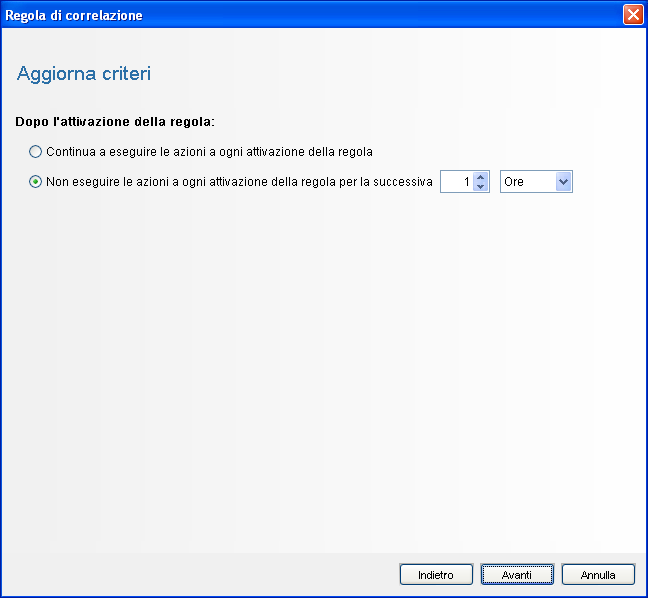Image resolution: width=648 pixels, height=598 pixels.
Task: Close the Regola di correlazione dialog
Action: (633, 15)
